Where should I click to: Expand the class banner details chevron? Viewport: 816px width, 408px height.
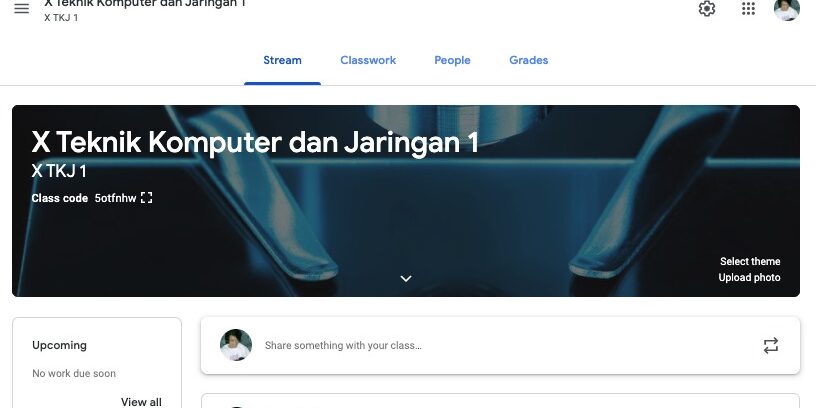406,278
